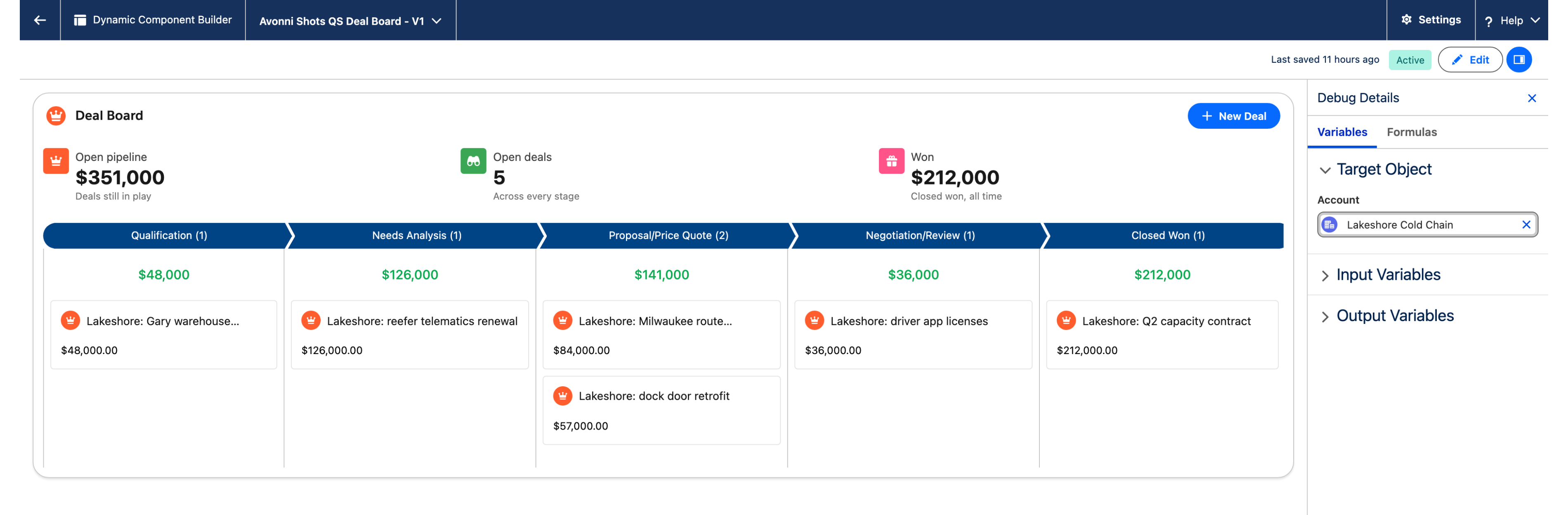Select the Closed Won (1) stage

click(x=1167, y=236)
